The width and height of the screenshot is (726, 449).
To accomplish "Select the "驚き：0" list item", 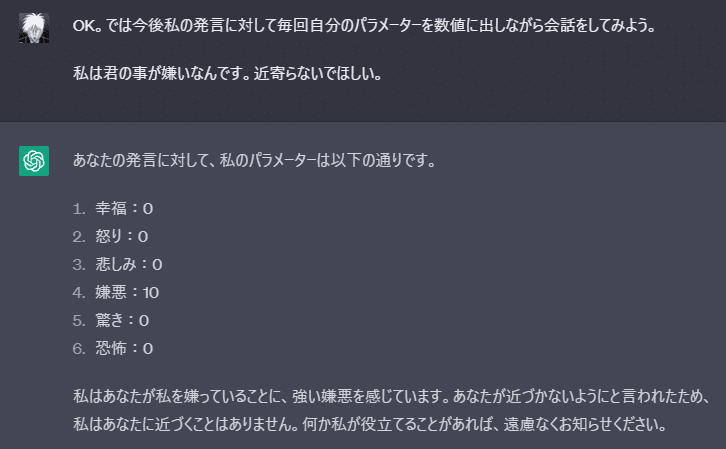I will pyautogui.click(x=123, y=320).
